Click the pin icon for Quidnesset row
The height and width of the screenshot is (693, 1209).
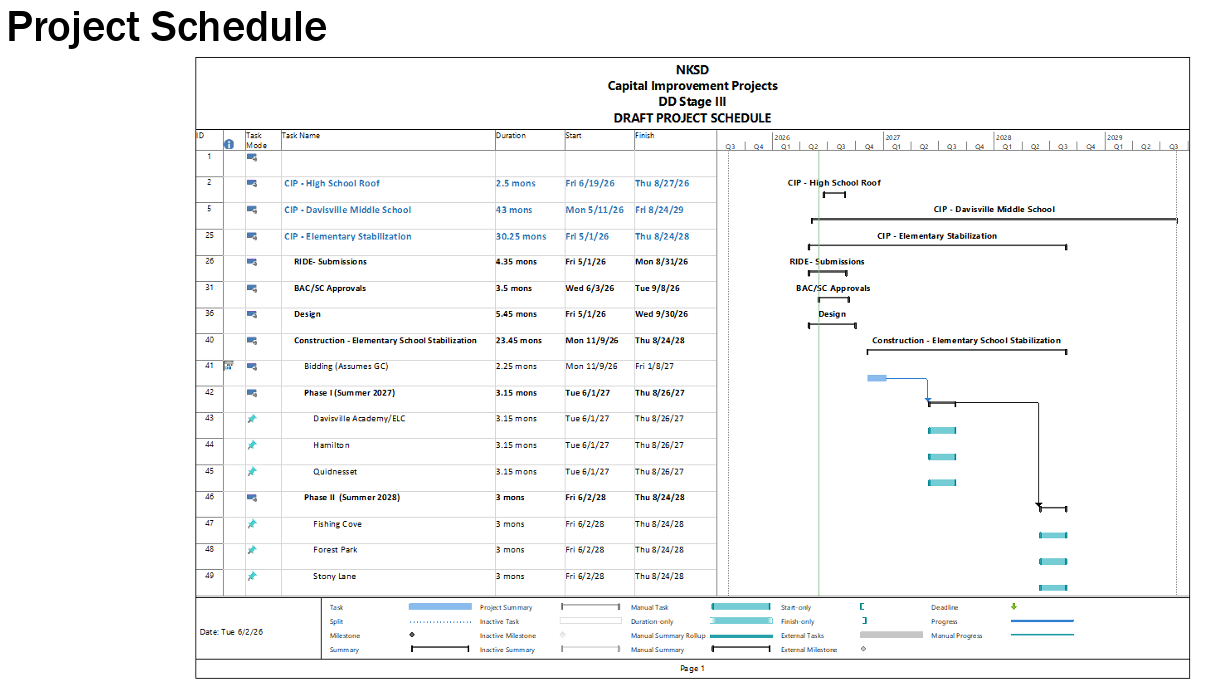click(252, 471)
